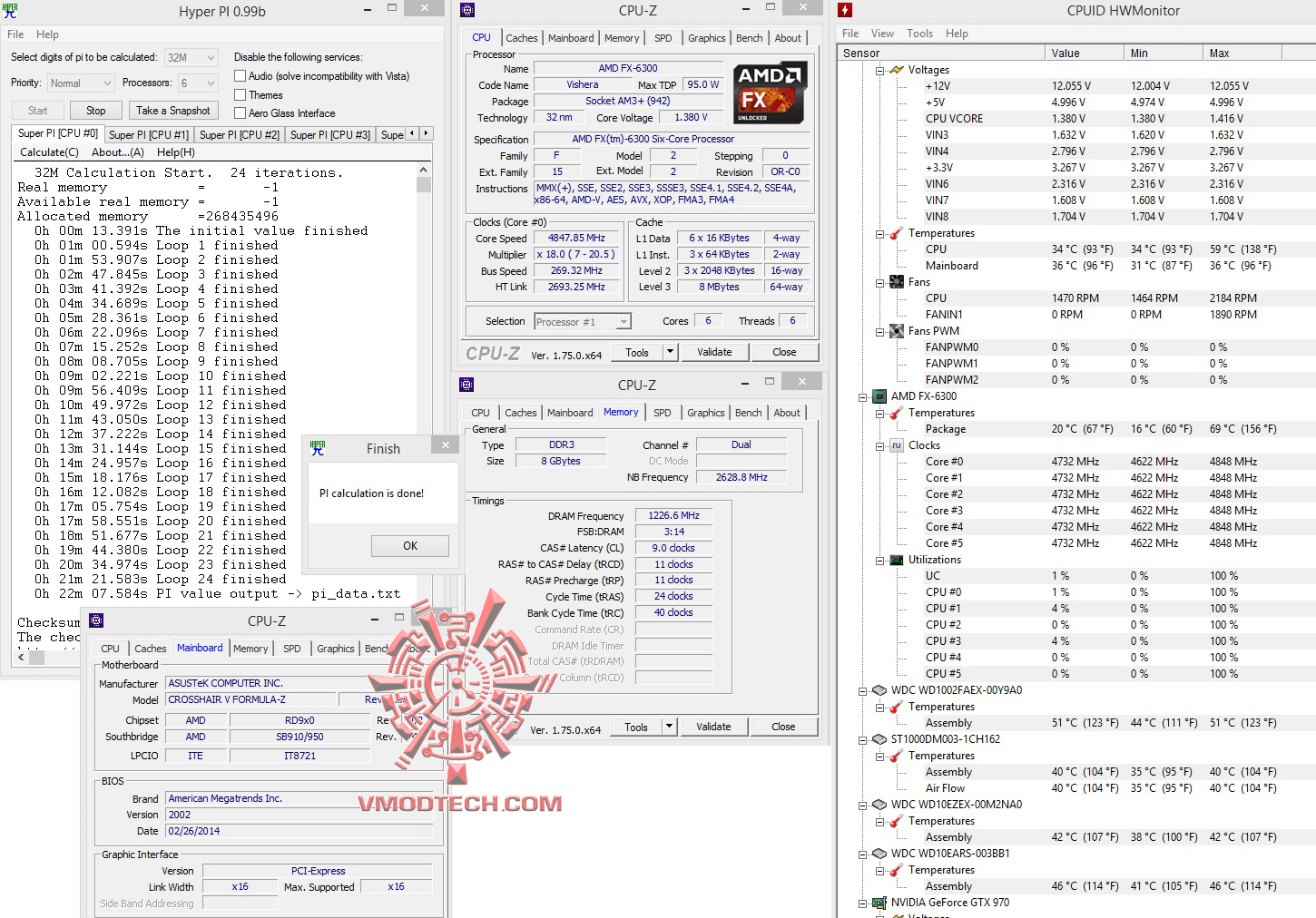
Task: Open the Calculate(C) menu in Hyper PI
Action: 49,152
